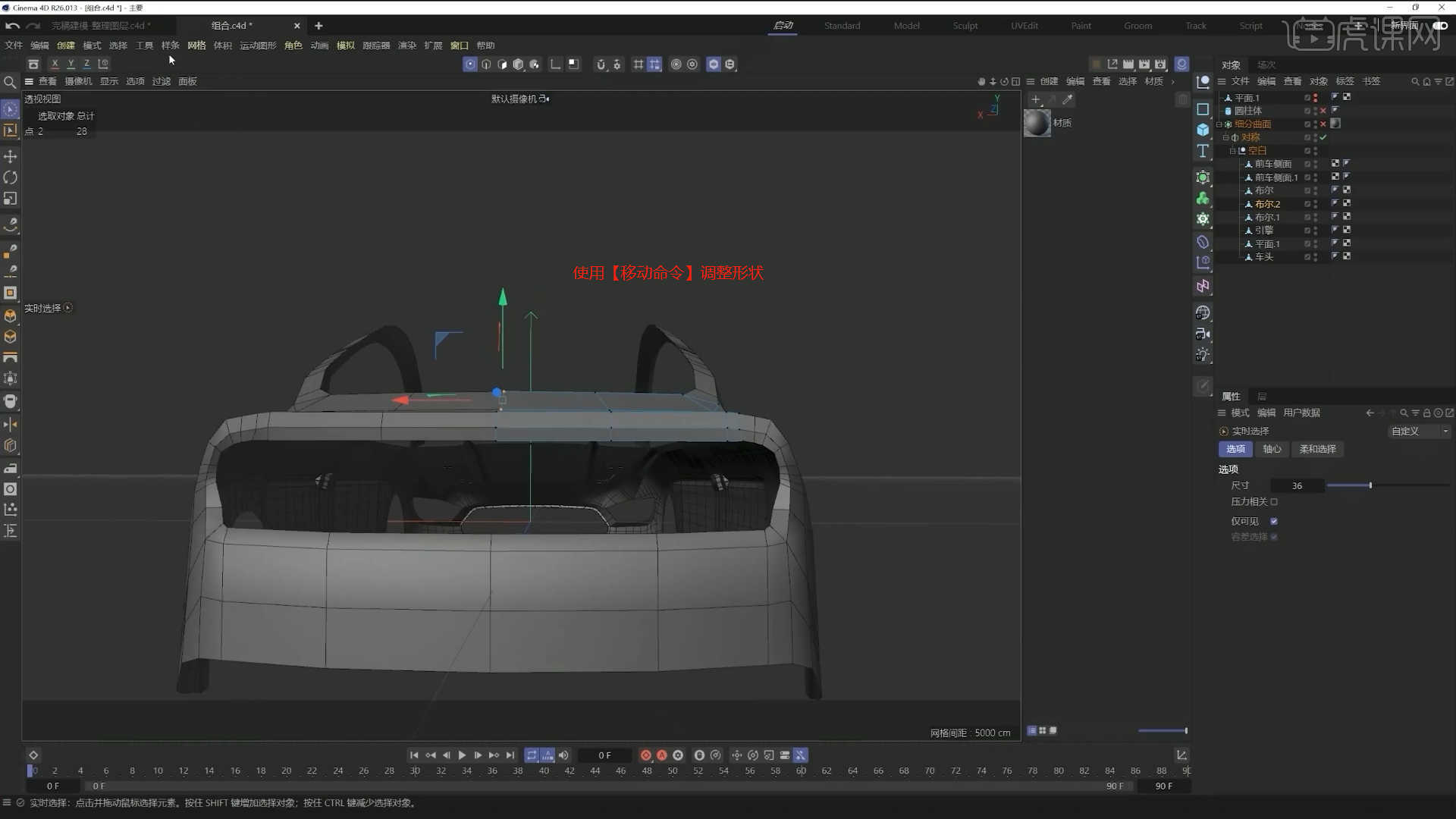Collapse the 对称 tree node
1456x819 pixels.
tap(1225, 137)
